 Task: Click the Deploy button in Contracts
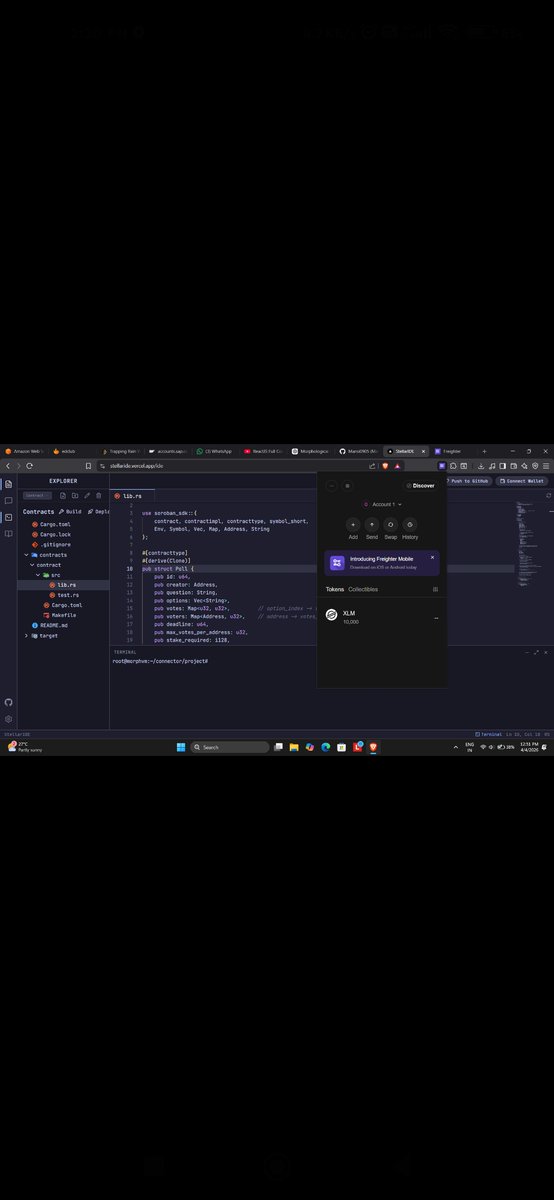[98, 511]
